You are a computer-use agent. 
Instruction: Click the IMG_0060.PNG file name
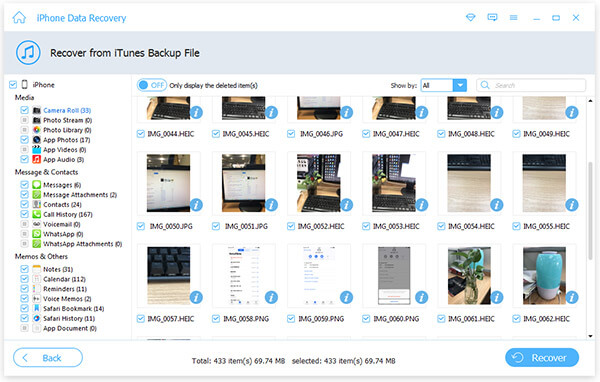click(x=396, y=318)
